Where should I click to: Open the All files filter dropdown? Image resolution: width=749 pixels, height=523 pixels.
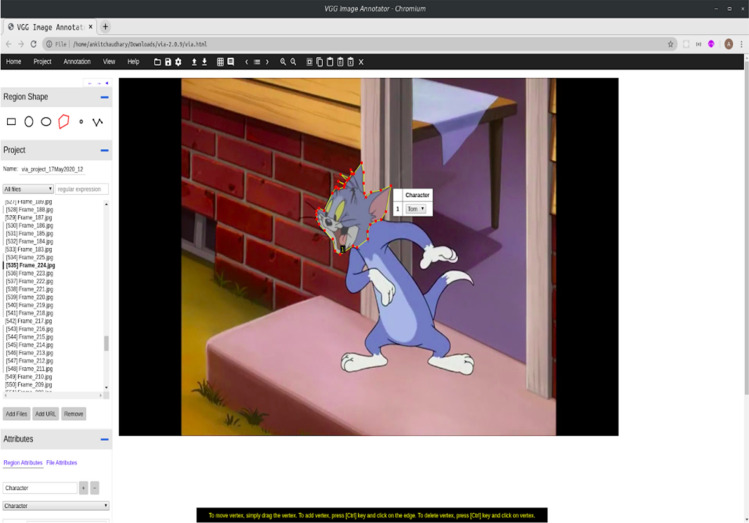pyautogui.click(x=28, y=189)
